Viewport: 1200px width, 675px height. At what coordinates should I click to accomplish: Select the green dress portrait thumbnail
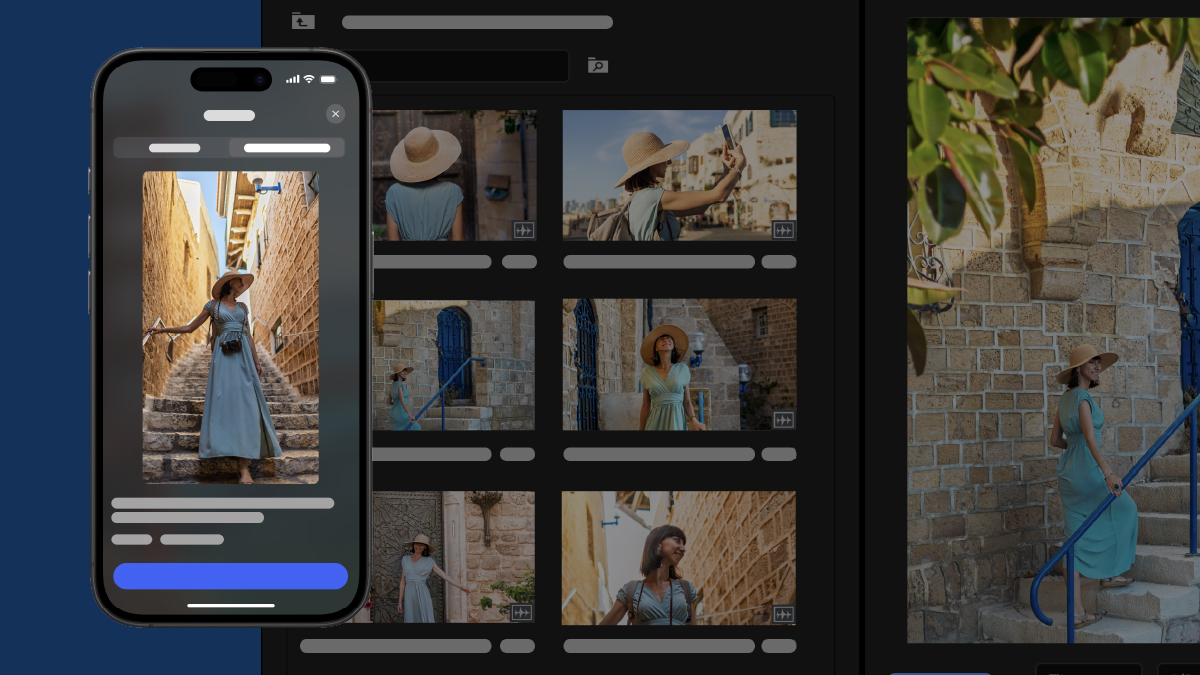point(678,365)
